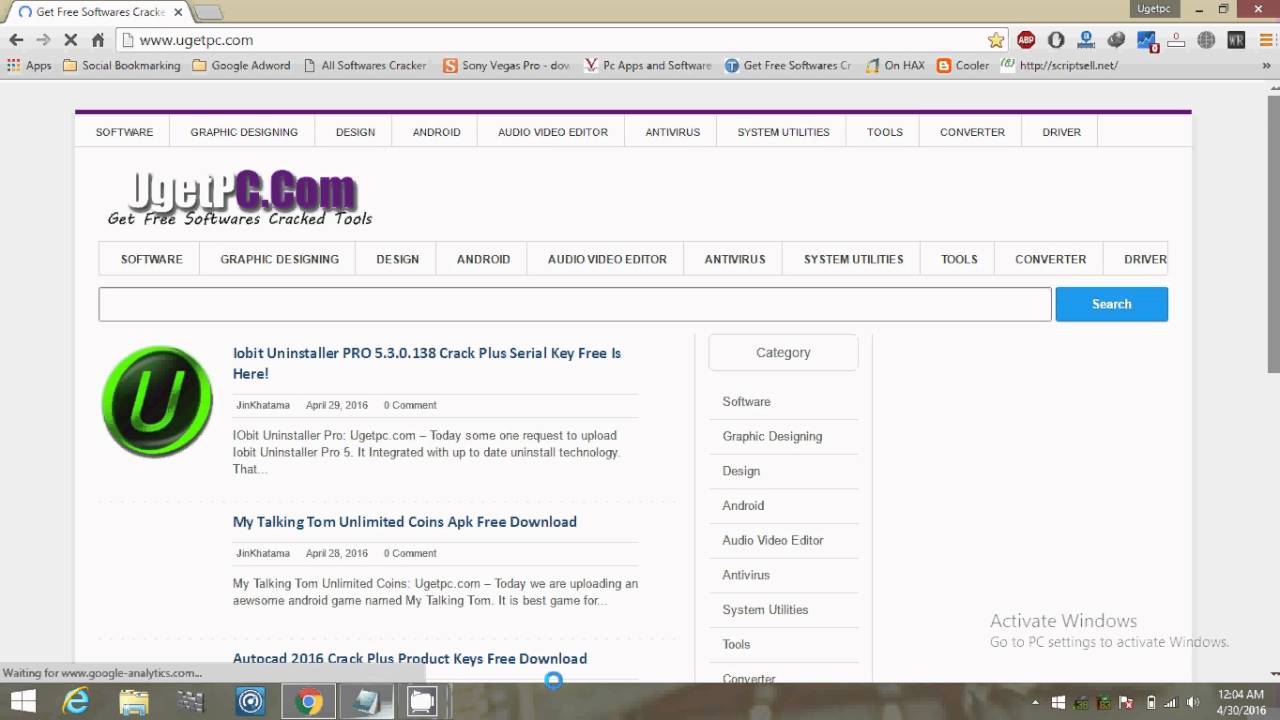1280x720 pixels.
Task: Open the video camera recorder taskbar icon
Action: point(423,702)
